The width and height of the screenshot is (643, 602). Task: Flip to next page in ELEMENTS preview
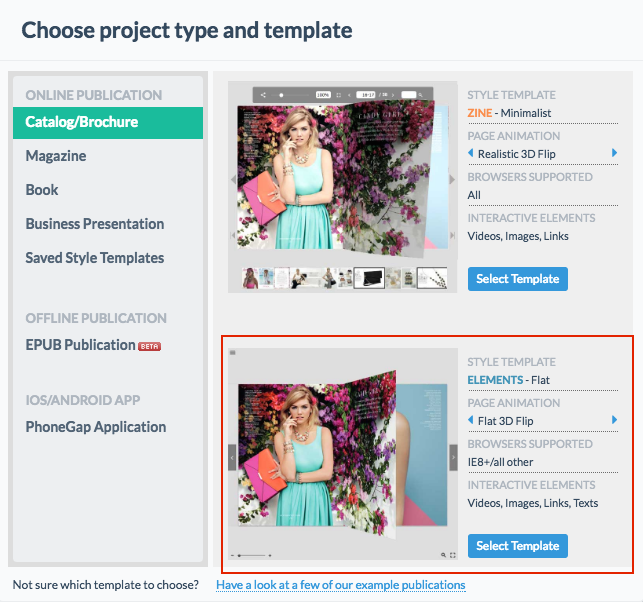pos(453,458)
